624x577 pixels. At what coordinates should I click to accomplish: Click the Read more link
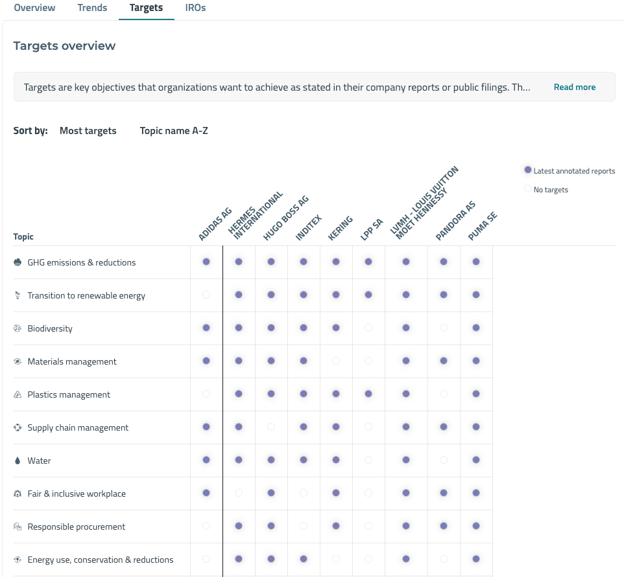[x=574, y=87]
